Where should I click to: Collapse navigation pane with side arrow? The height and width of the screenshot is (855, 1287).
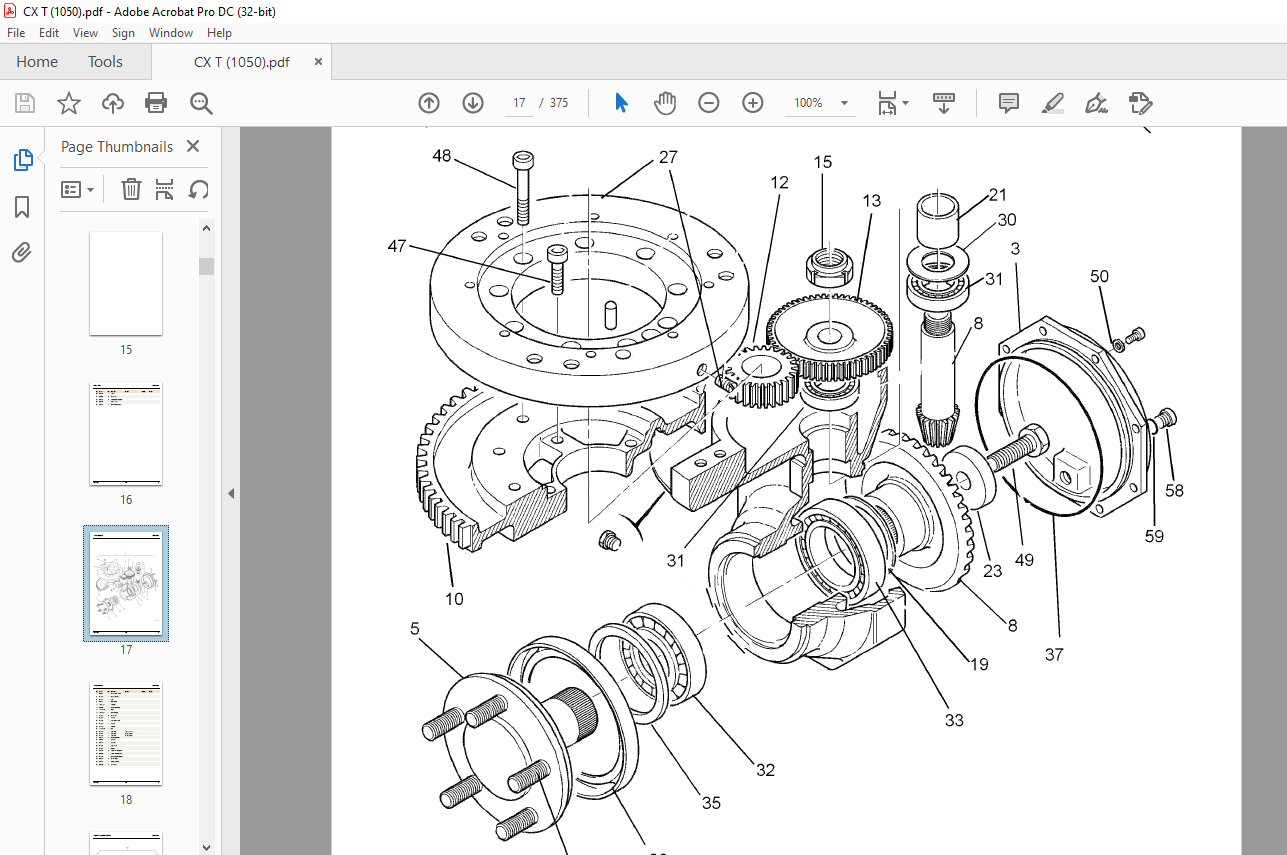[232, 493]
